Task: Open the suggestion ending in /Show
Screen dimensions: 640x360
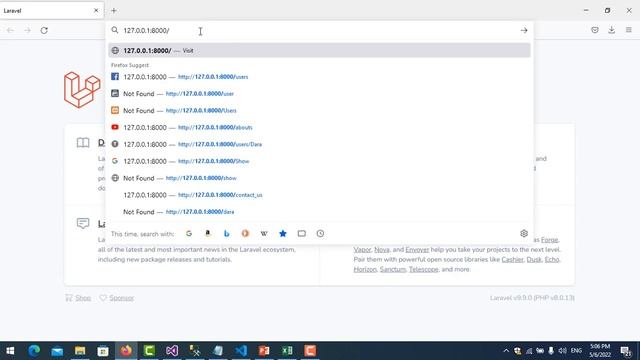Action: [319, 161]
